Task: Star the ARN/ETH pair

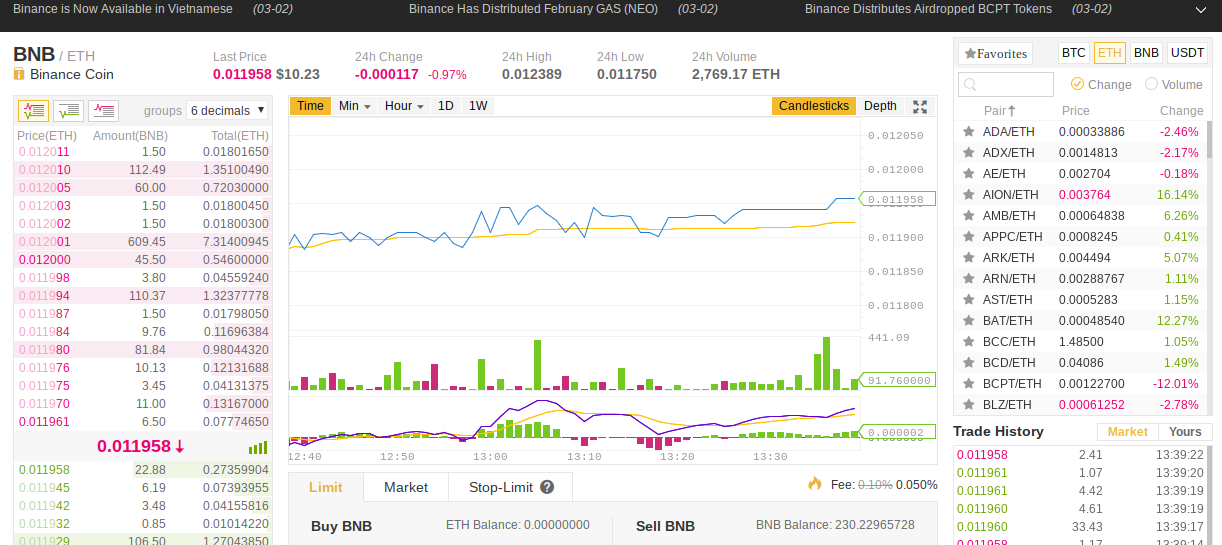Action: tap(968, 278)
